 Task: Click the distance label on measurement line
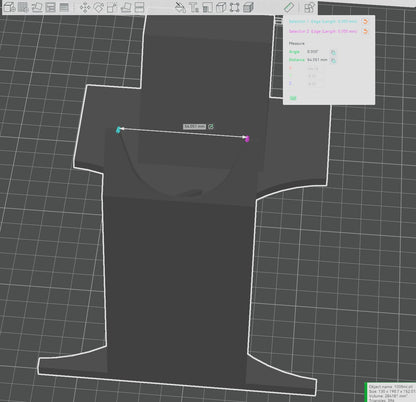[x=194, y=127]
